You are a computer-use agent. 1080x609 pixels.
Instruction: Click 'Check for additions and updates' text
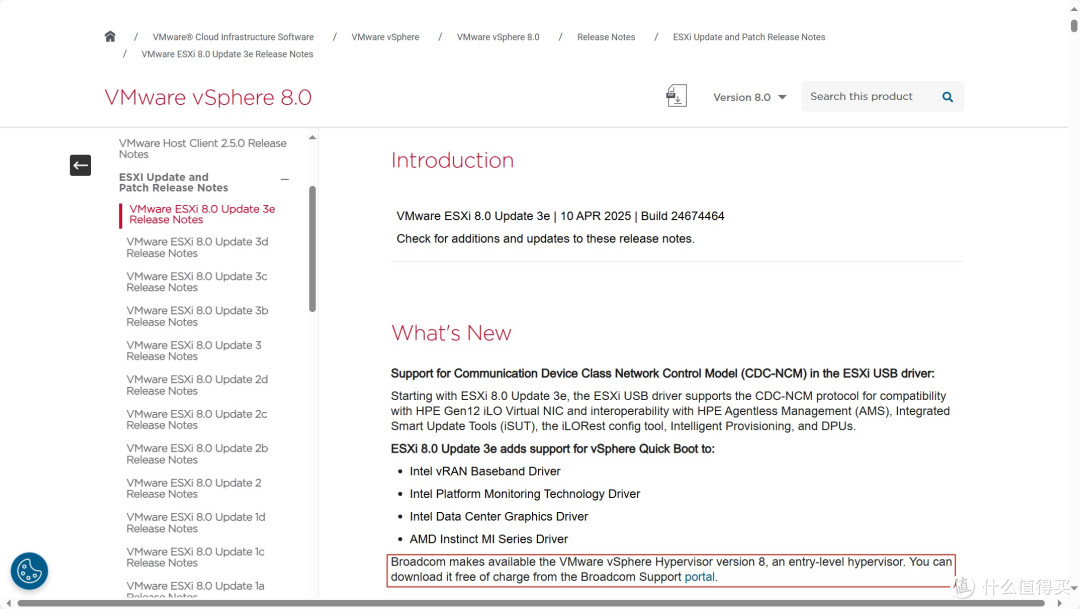click(x=546, y=239)
